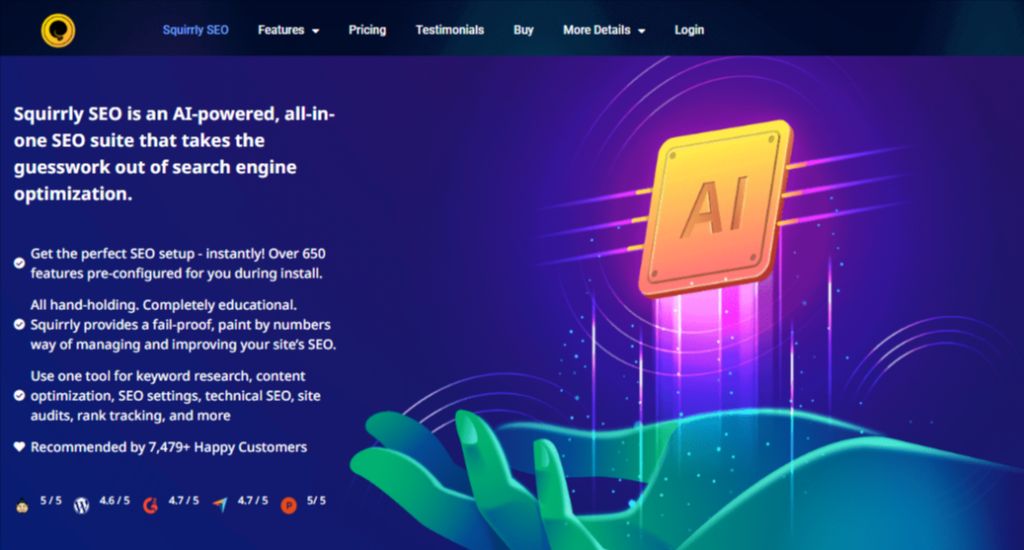Click the Squirrly yellow circle logo
This screenshot has width=1024, height=550.
[58, 30]
